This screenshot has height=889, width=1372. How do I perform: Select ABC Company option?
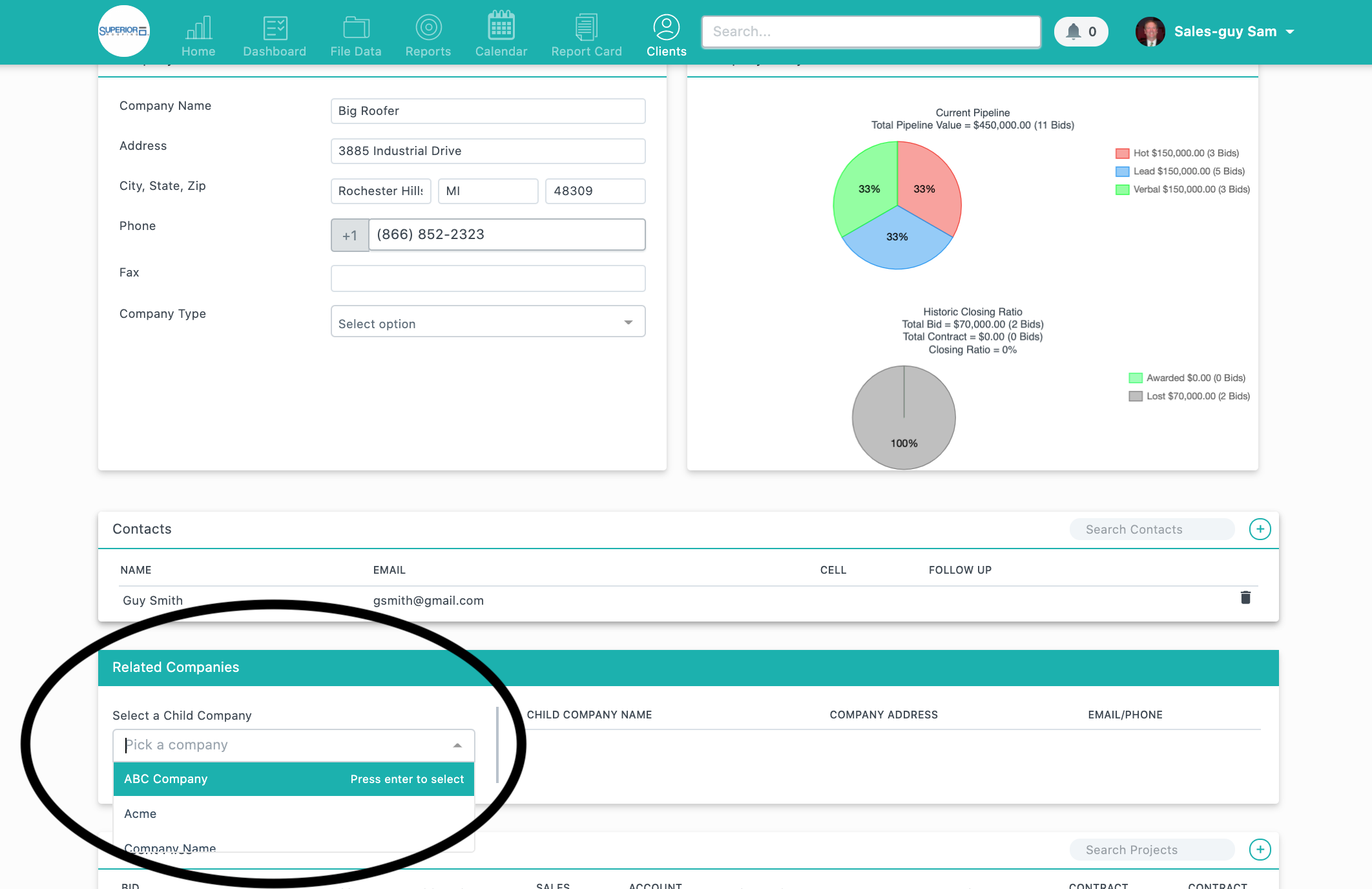tap(294, 779)
